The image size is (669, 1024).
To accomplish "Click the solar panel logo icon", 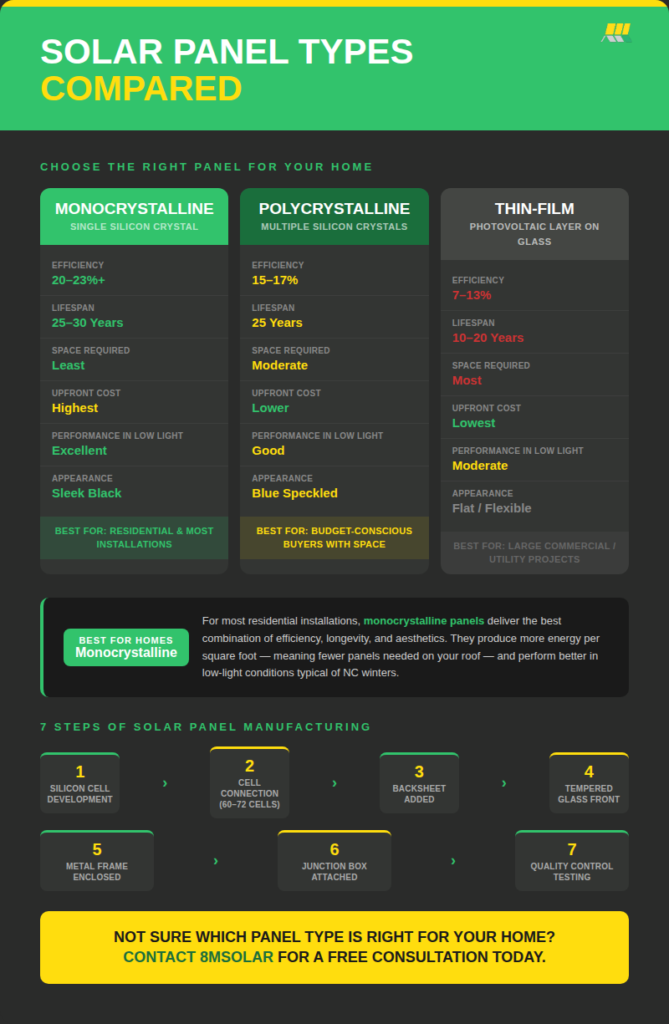I will click(616, 33).
